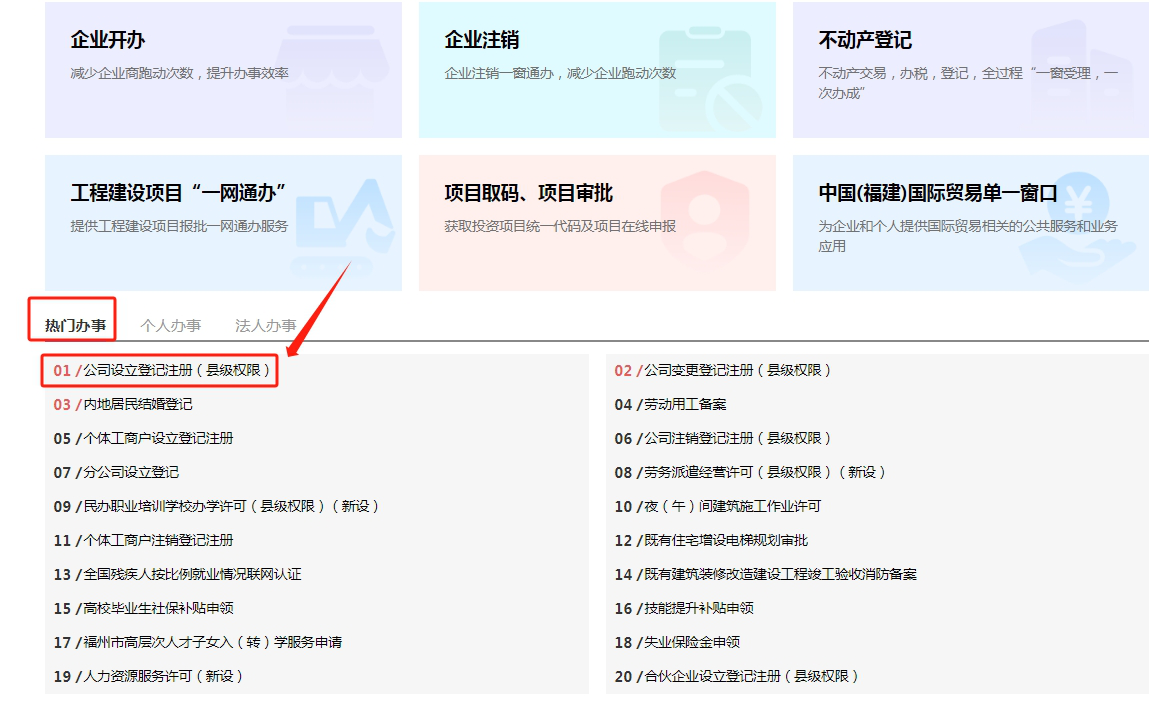The width and height of the screenshot is (1149, 712).
Task: Open 工程建设项目"一网通办" card
Action: click(x=223, y=223)
